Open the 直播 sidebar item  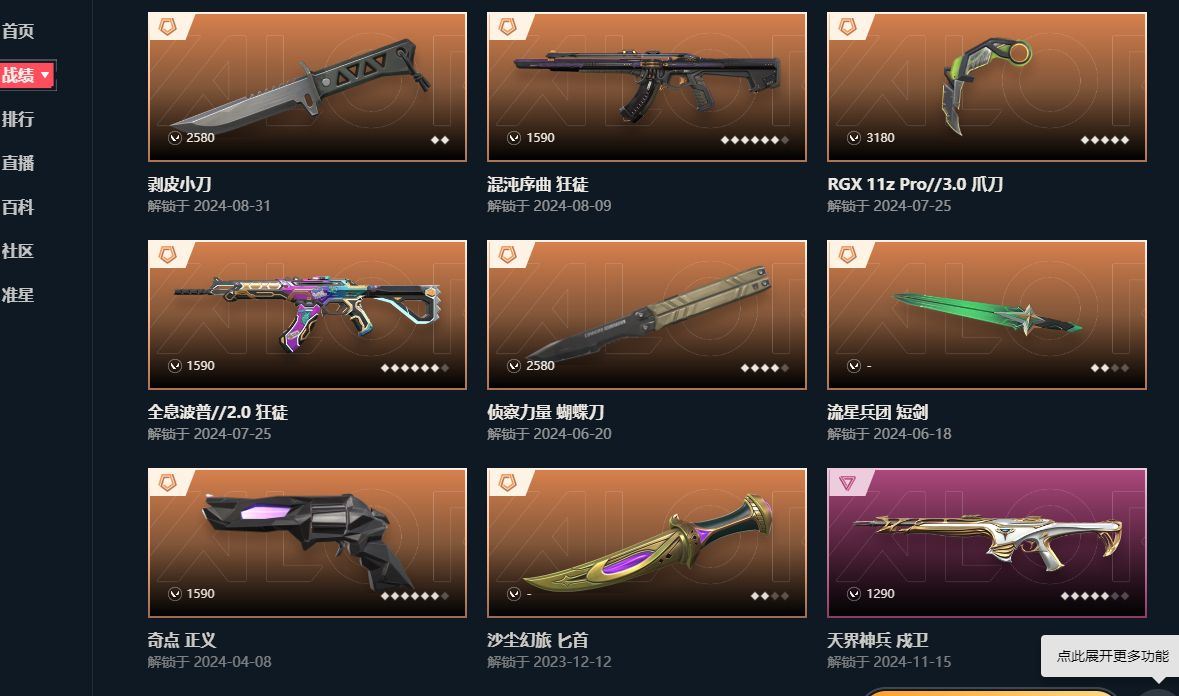pos(18,163)
